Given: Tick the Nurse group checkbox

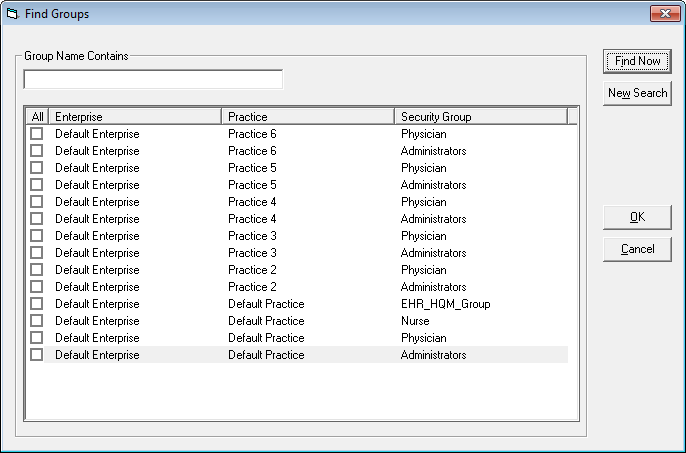Looking at the screenshot, I should click(x=37, y=320).
